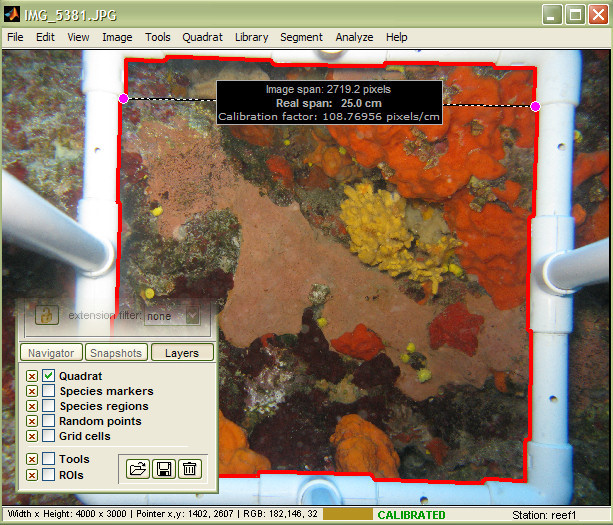
Task: Open the Analyze menu
Action: [x=354, y=37]
